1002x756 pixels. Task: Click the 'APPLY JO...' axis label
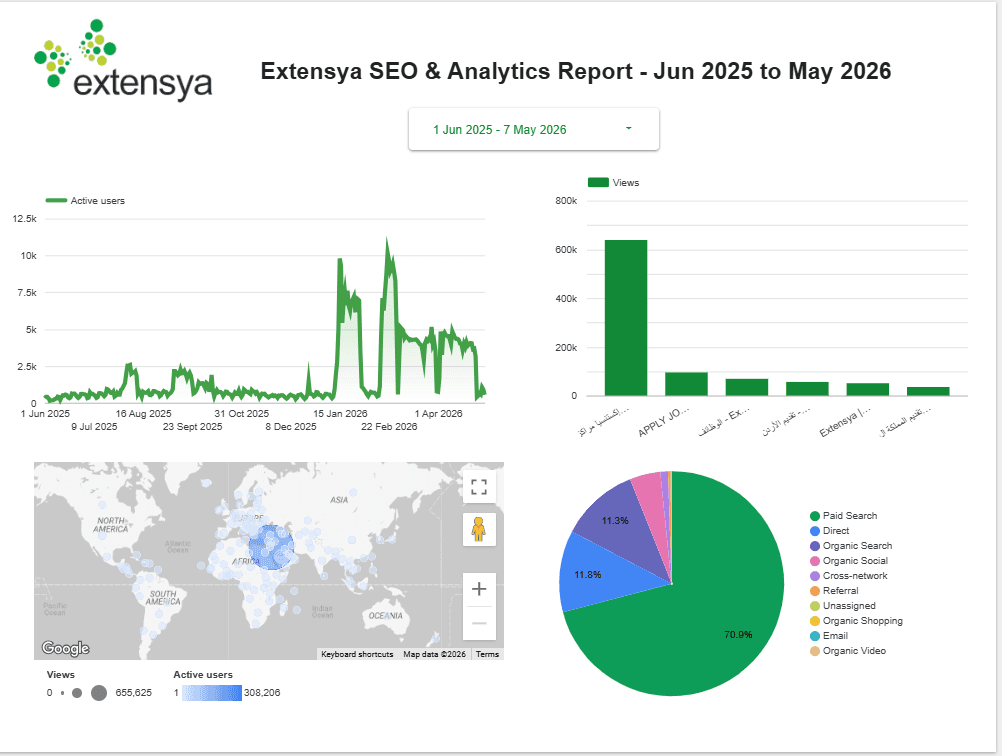tap(664, 422)
